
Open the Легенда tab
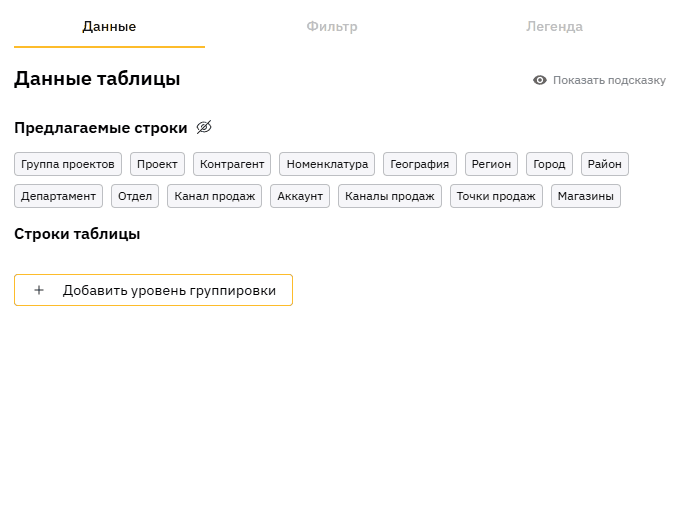click(554, 27)
